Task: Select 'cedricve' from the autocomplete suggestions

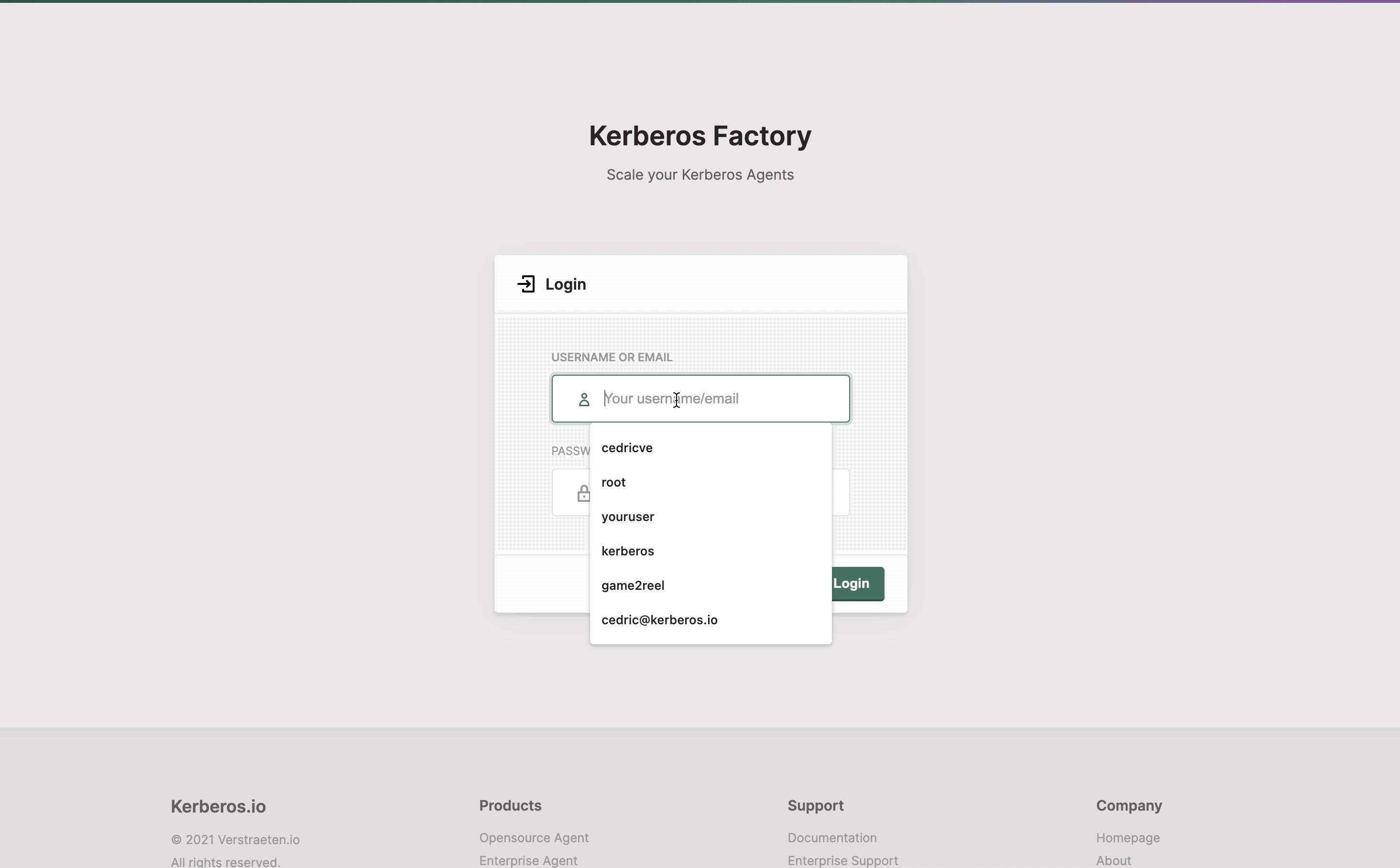Action: point(626,448)
